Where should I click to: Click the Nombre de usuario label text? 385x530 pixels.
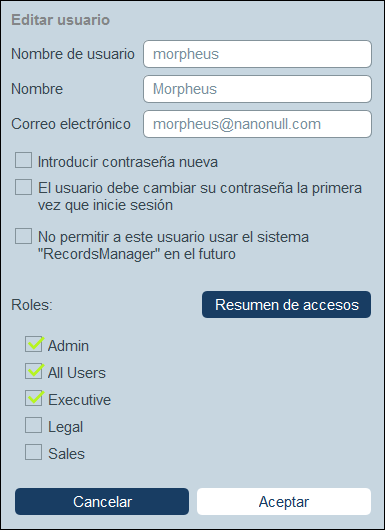73,54
